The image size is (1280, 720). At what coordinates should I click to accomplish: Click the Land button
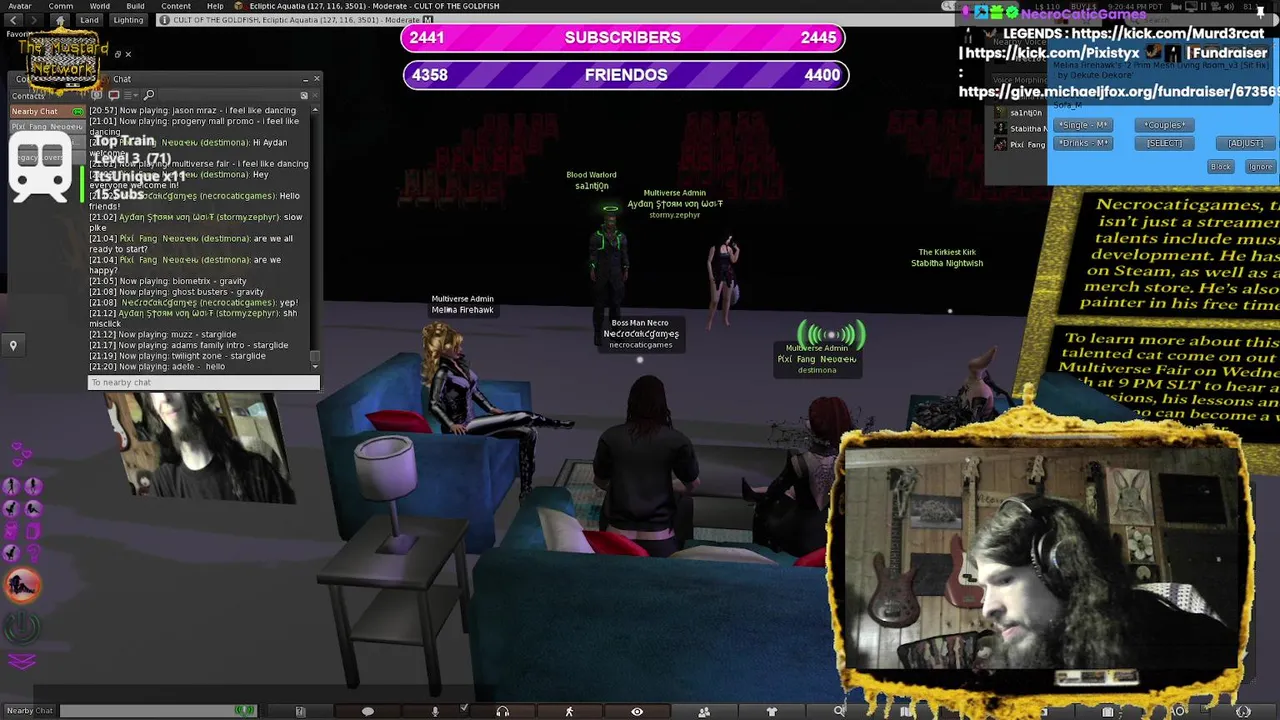(x=90, y=20)
